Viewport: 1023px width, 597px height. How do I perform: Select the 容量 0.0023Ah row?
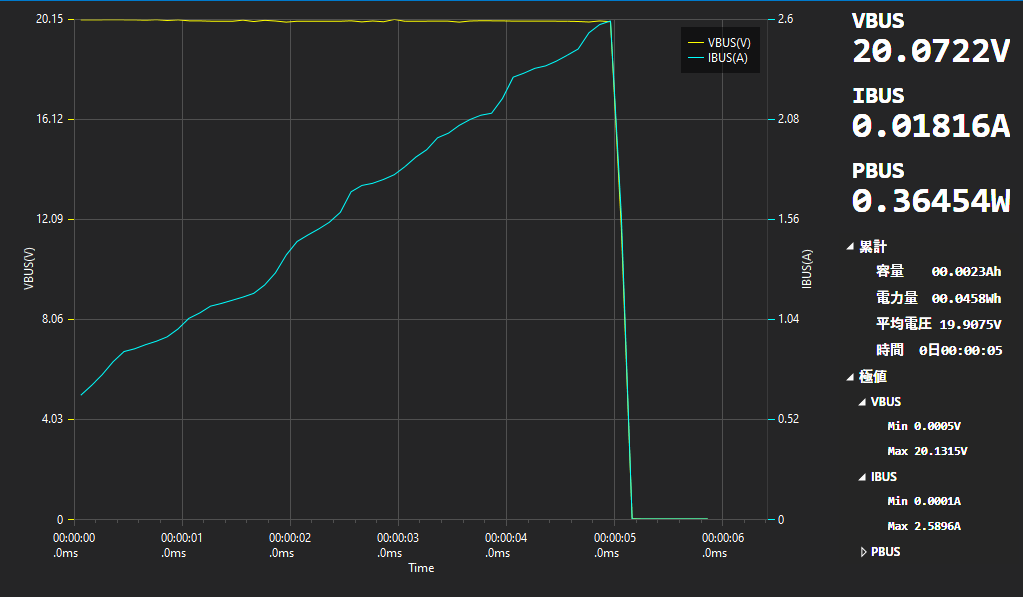click(938, 271)
